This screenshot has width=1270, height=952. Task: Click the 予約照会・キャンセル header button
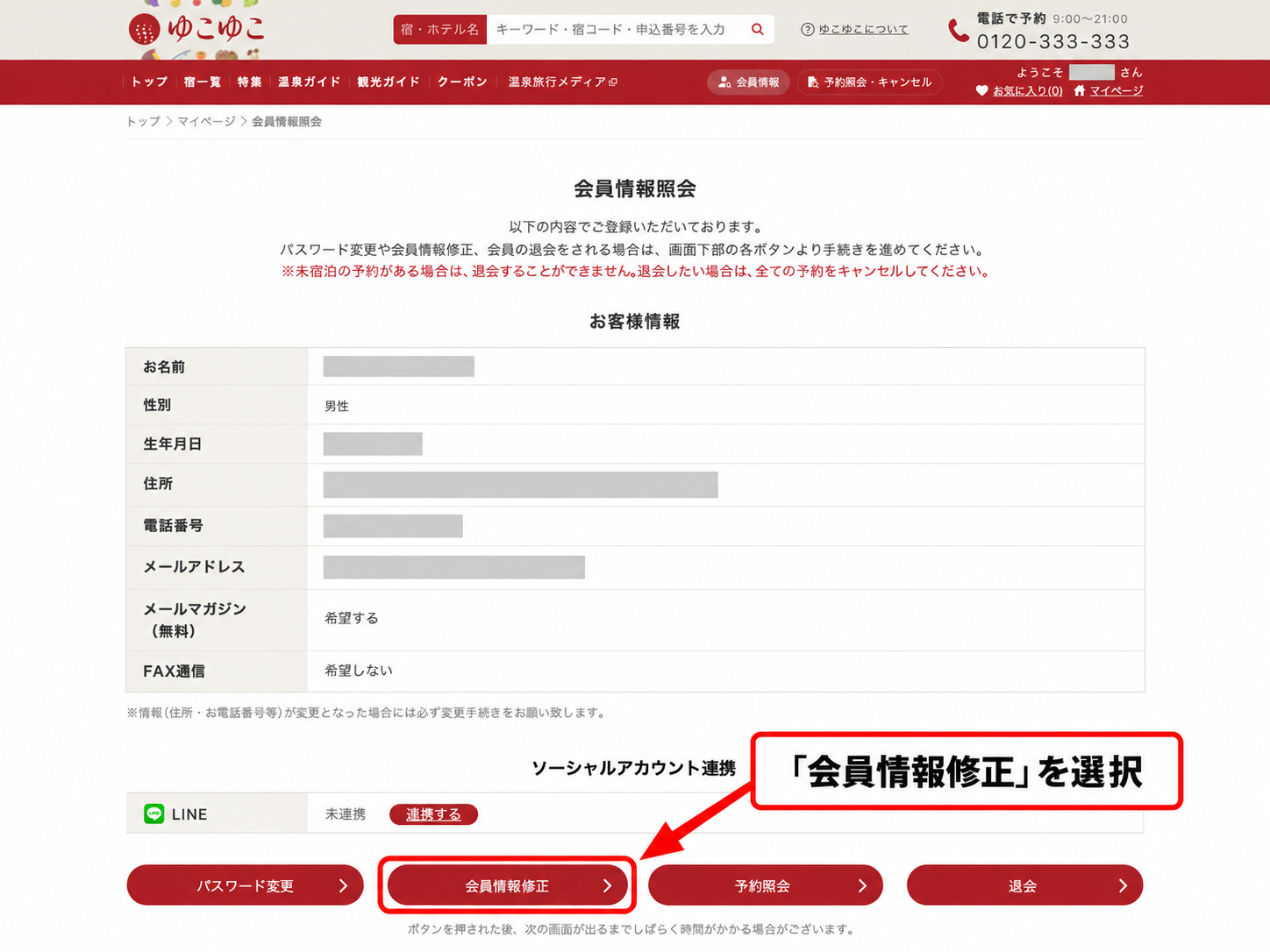[x=870, y=82]
